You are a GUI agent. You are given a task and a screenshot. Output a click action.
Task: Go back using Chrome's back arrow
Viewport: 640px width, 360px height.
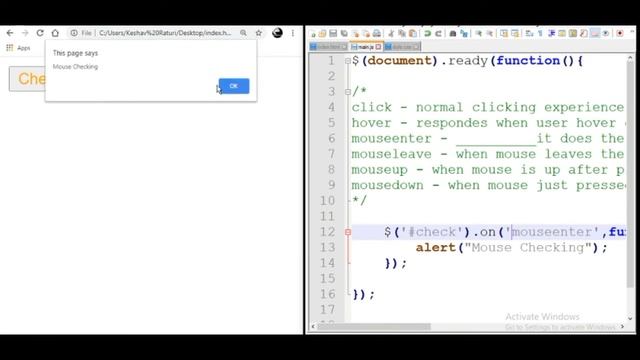10,33
